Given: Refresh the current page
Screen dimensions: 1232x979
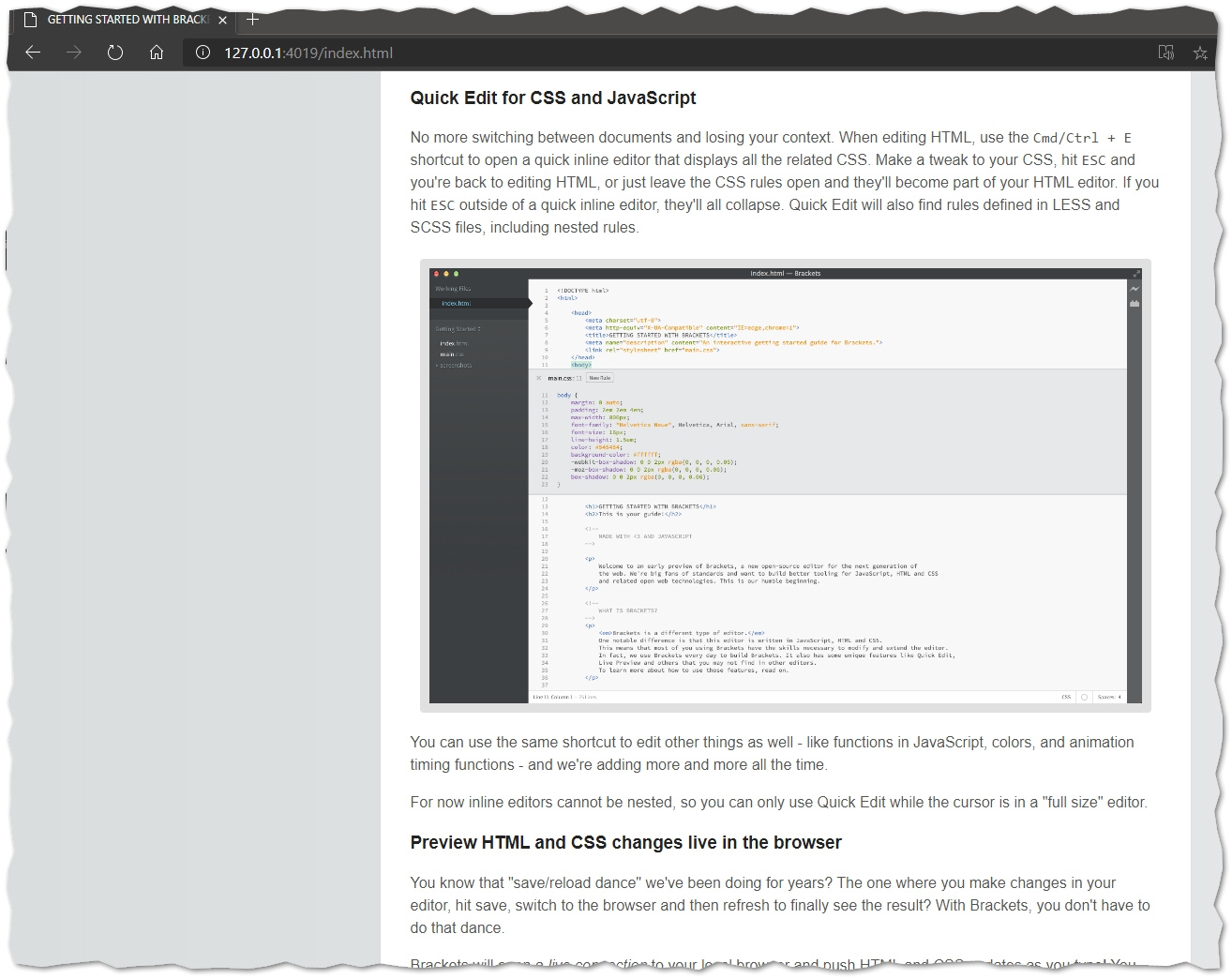Looking at the screenshot, I should click(x=114, y=53).
